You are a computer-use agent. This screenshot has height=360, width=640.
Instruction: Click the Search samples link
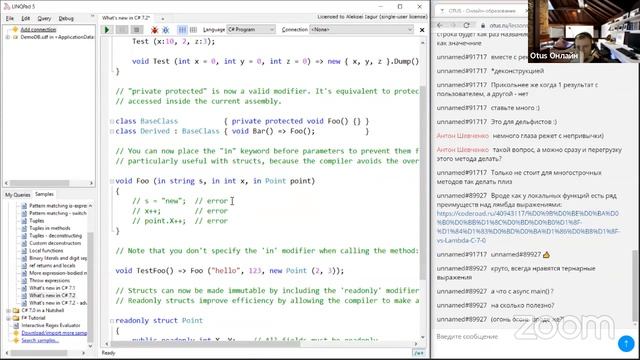tap(40, 340)
